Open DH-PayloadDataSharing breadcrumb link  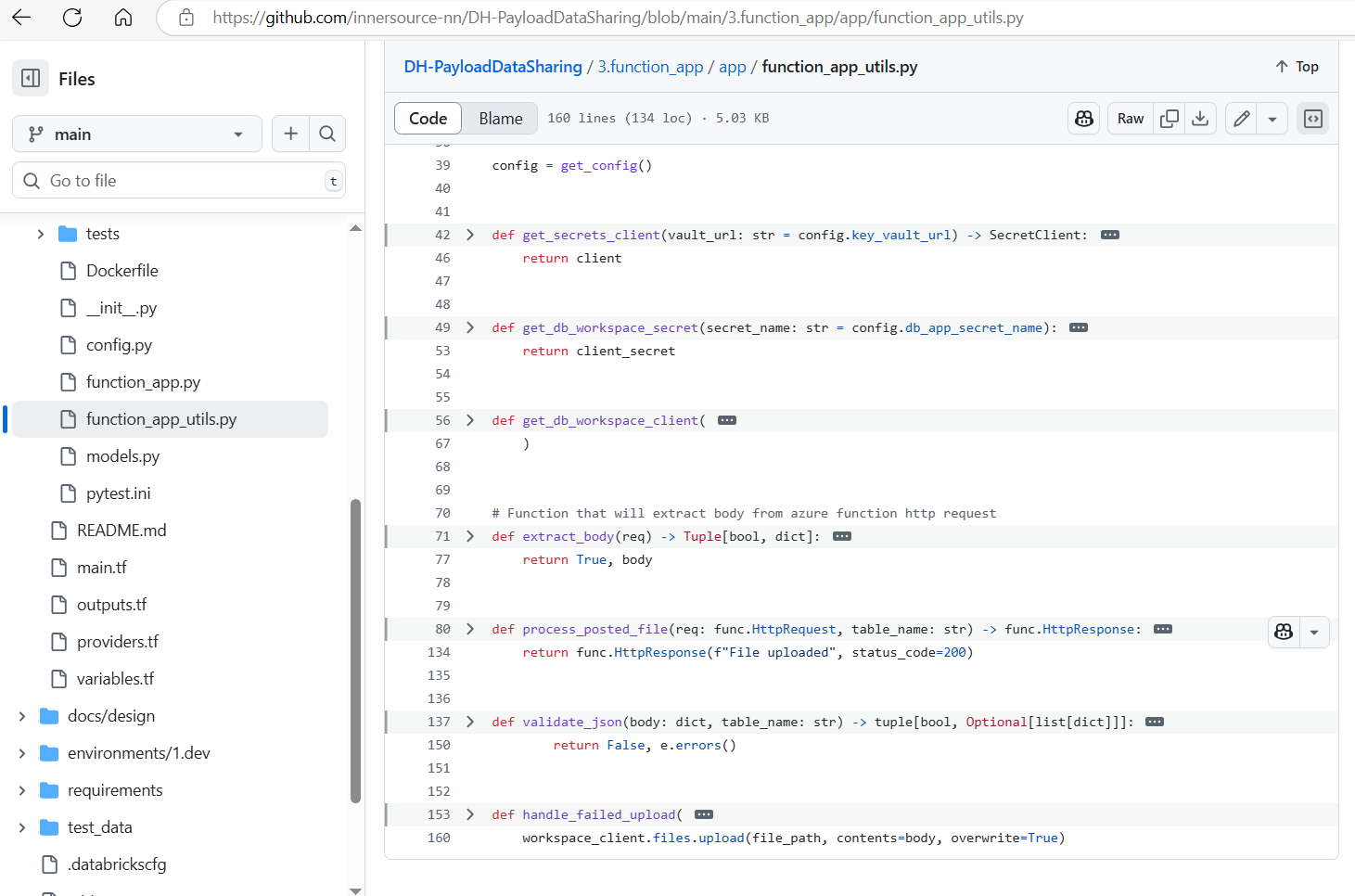pyautogui.click(x=492, y=67)
